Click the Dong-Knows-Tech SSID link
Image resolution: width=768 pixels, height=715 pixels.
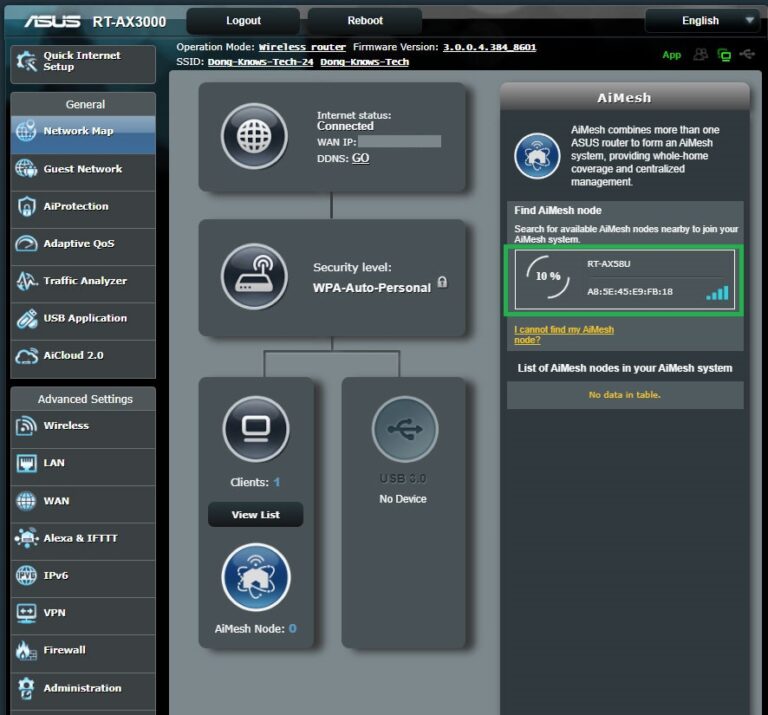pyautogui.click(x=364, y=62)
